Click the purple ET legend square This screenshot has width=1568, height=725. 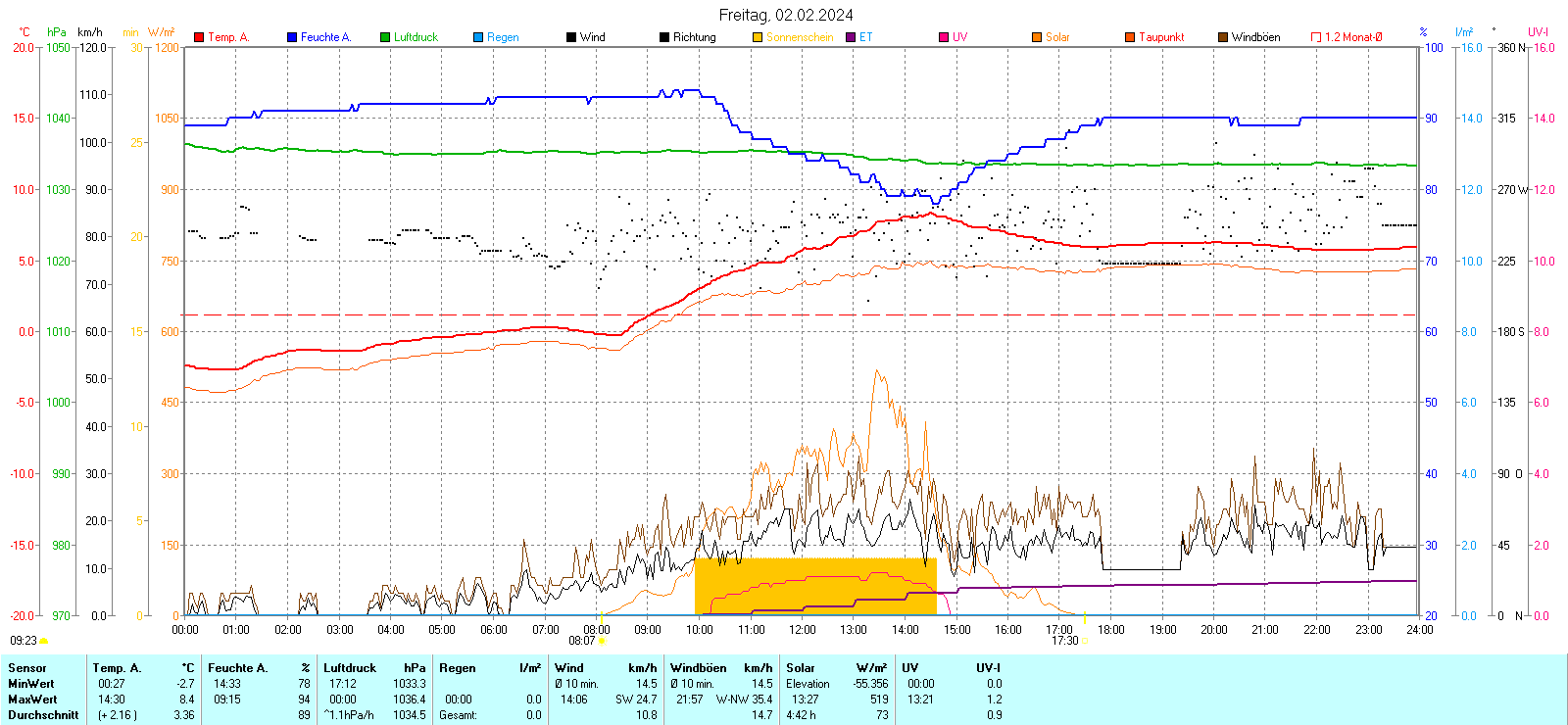pyautogui.click(x=851, y=37)
